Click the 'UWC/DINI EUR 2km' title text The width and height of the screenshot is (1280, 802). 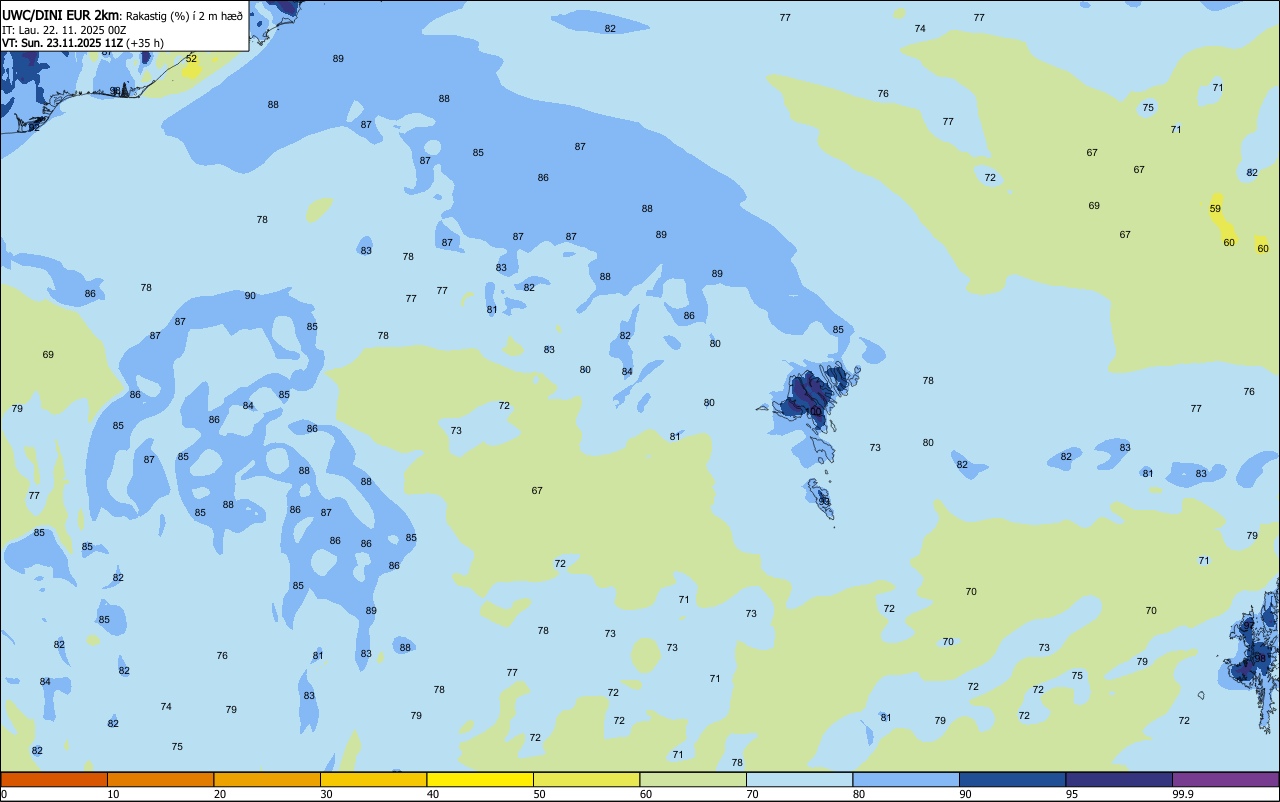(x=60, y=15)
